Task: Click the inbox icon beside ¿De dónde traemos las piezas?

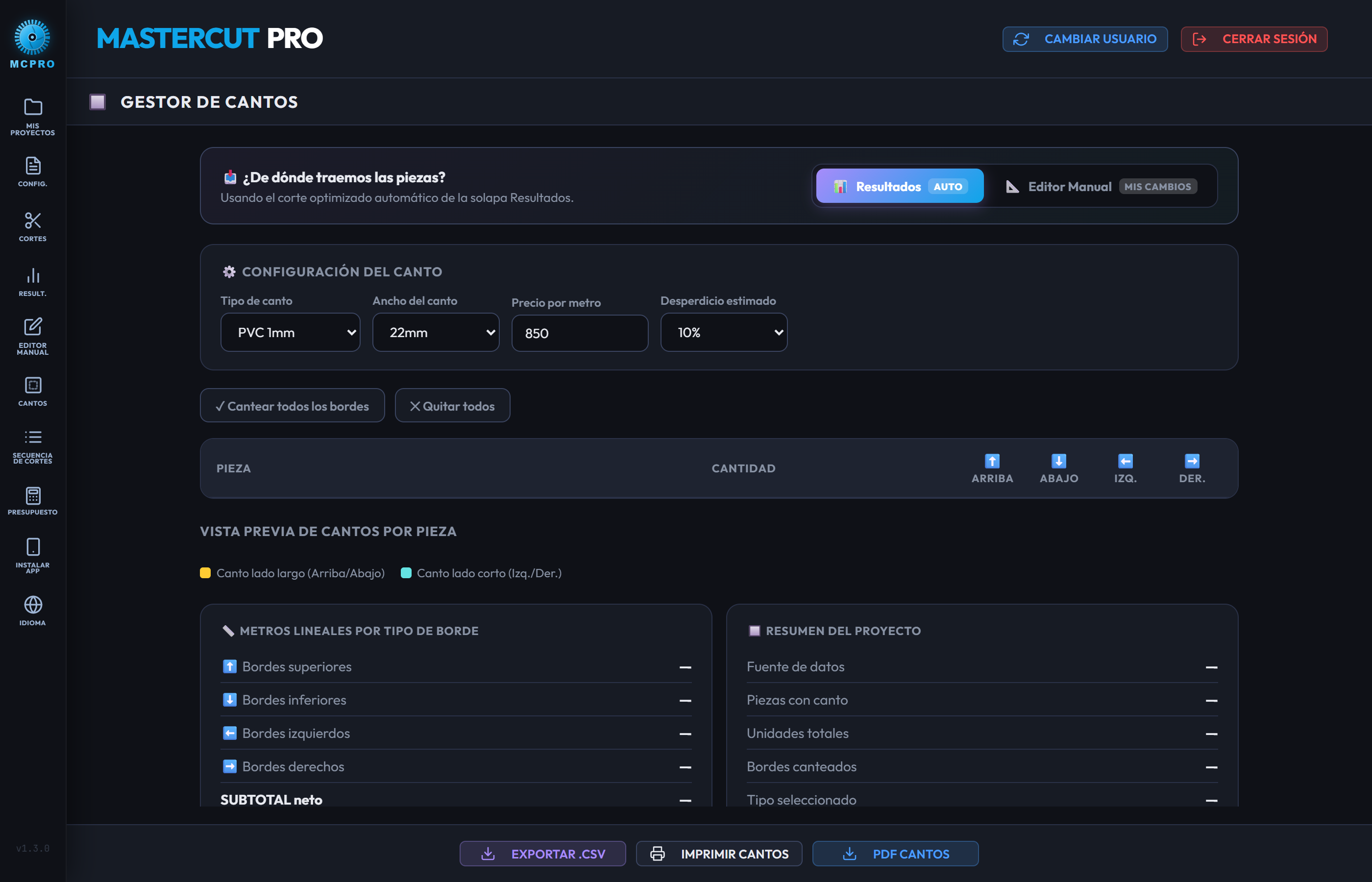Action: tap(230, 177)
